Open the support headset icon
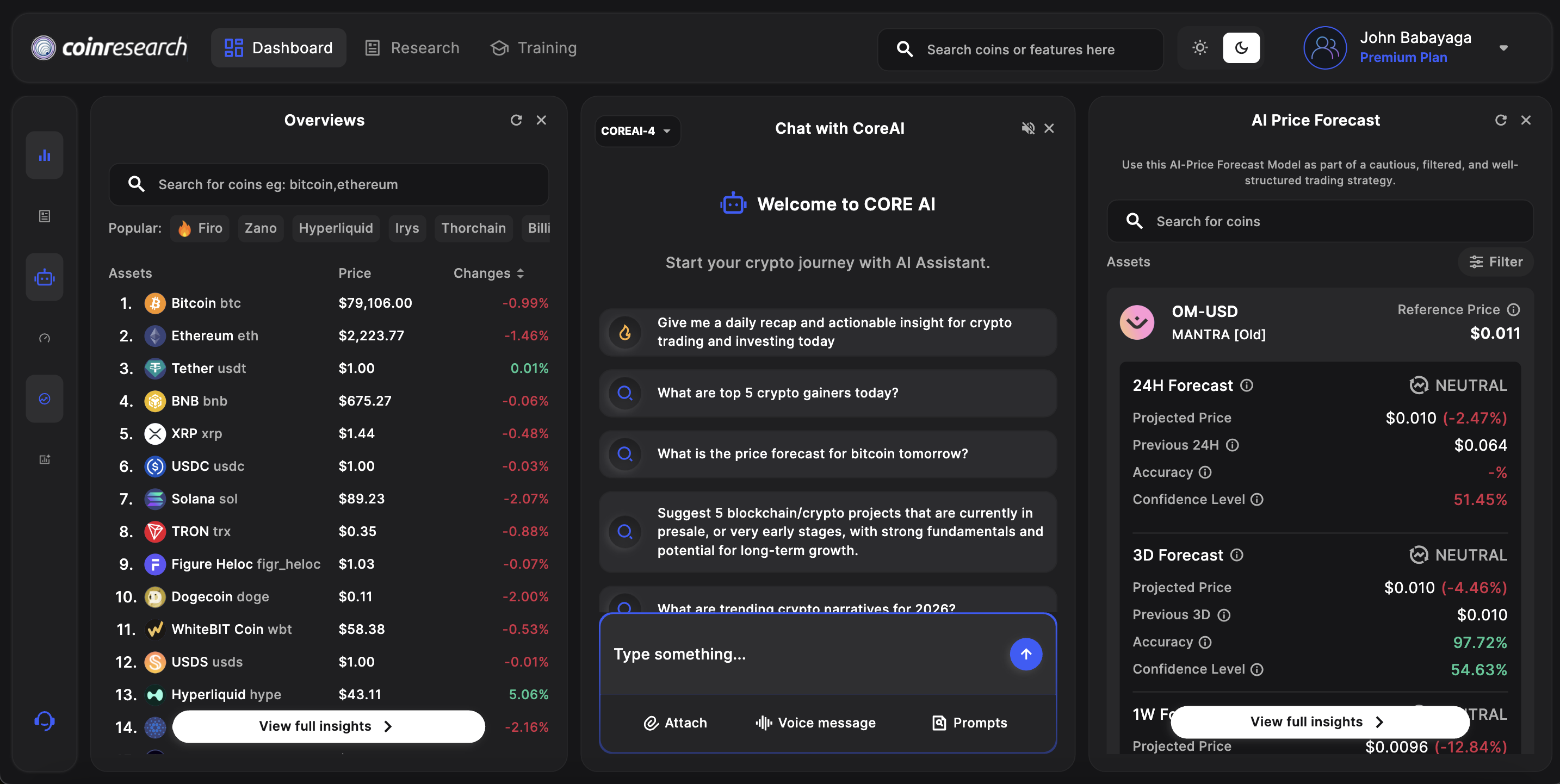The height and width of the screenshot is (784, 1560). (x=44, y=720)
